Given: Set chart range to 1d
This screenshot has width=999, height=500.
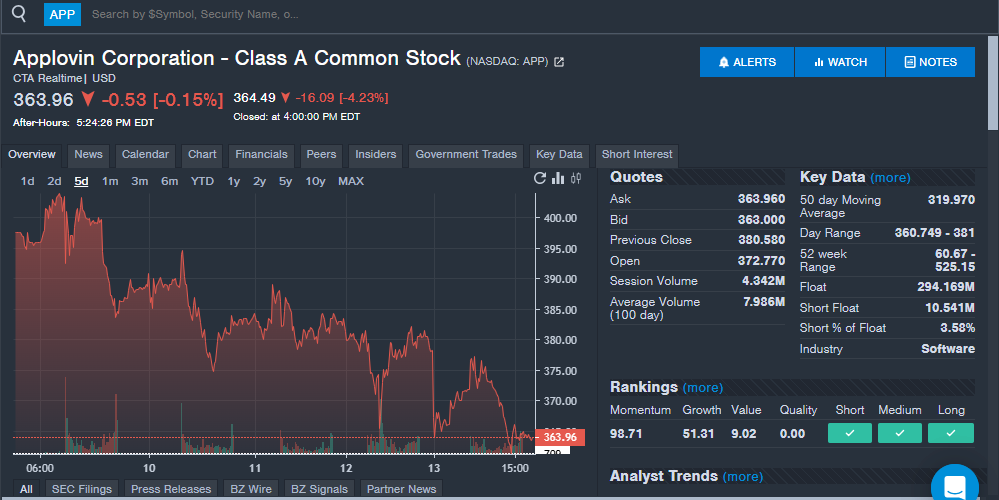Looking at the screenshot, I should 27,182.
